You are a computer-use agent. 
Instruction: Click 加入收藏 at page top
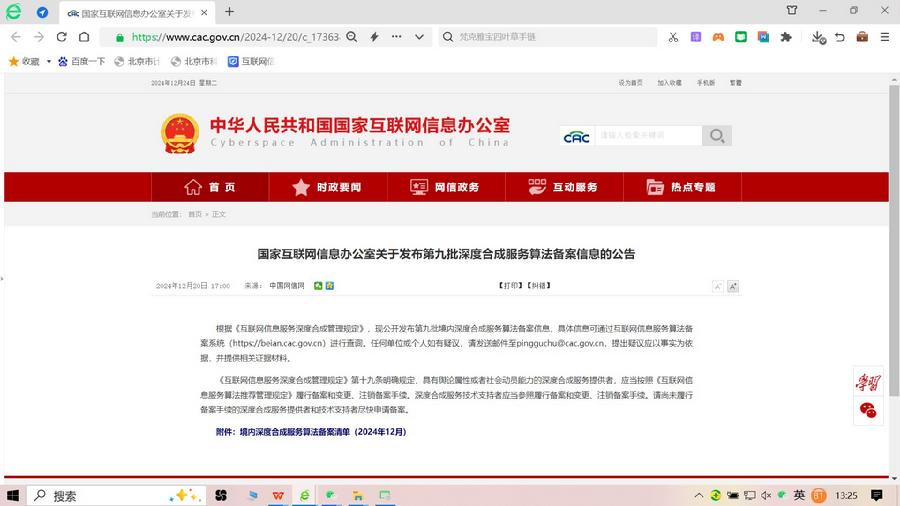click(669, 83)
